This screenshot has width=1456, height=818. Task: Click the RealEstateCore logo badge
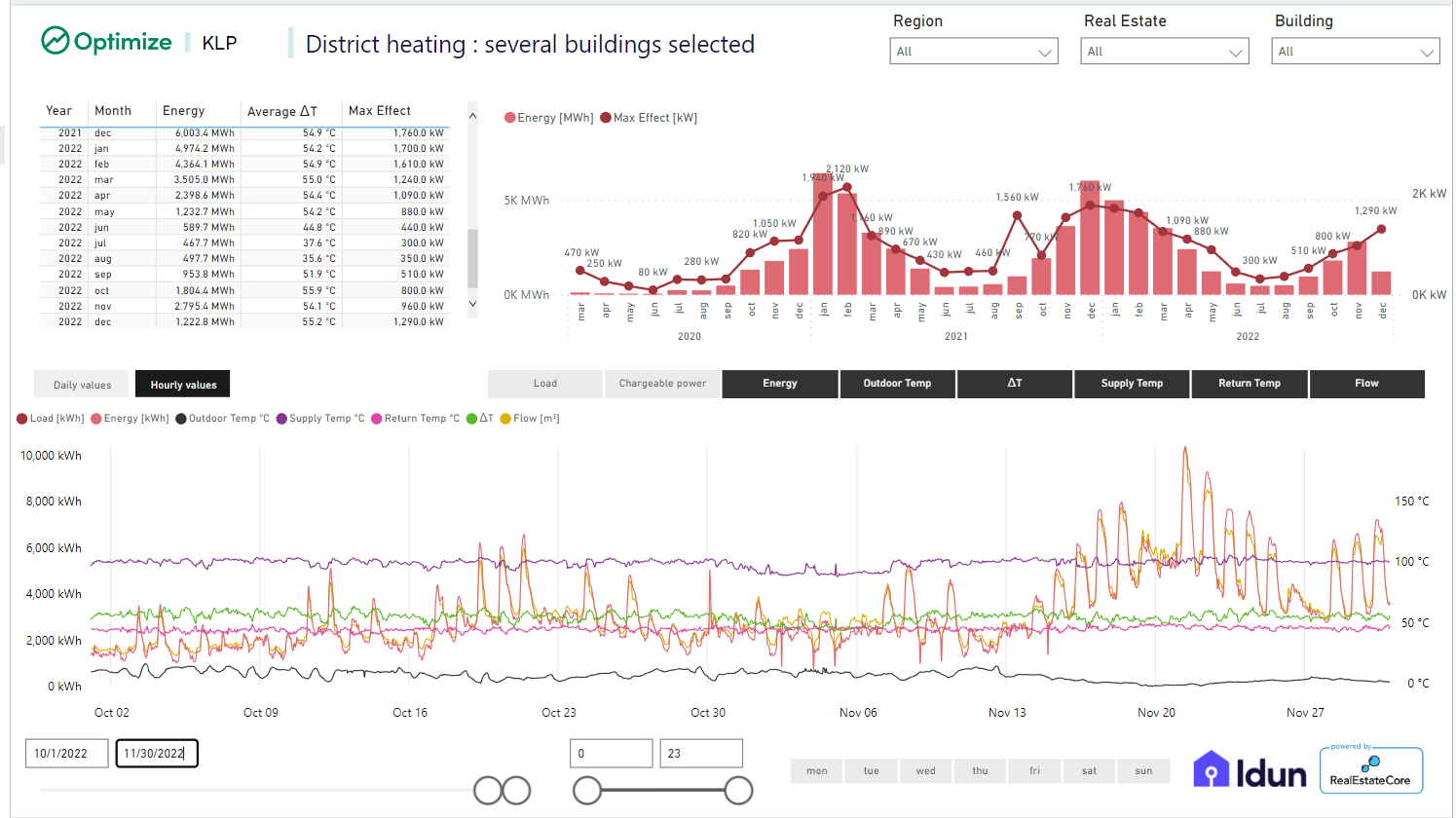click(1370, 769)
